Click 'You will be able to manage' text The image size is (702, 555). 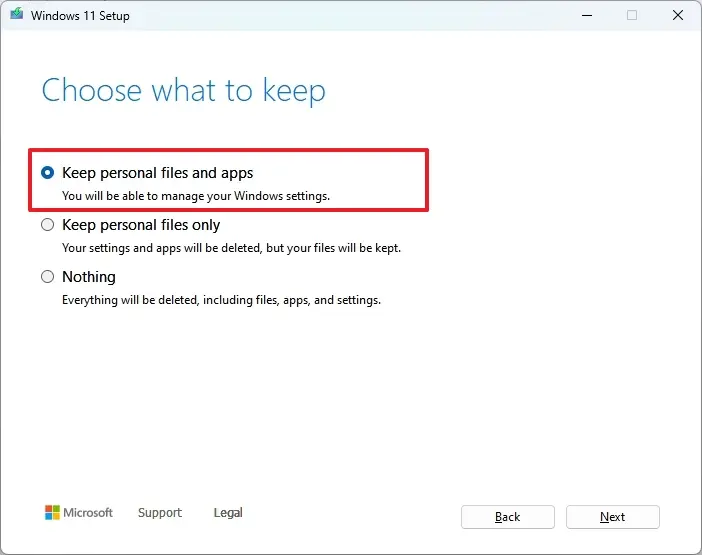(x=196, y=196)
